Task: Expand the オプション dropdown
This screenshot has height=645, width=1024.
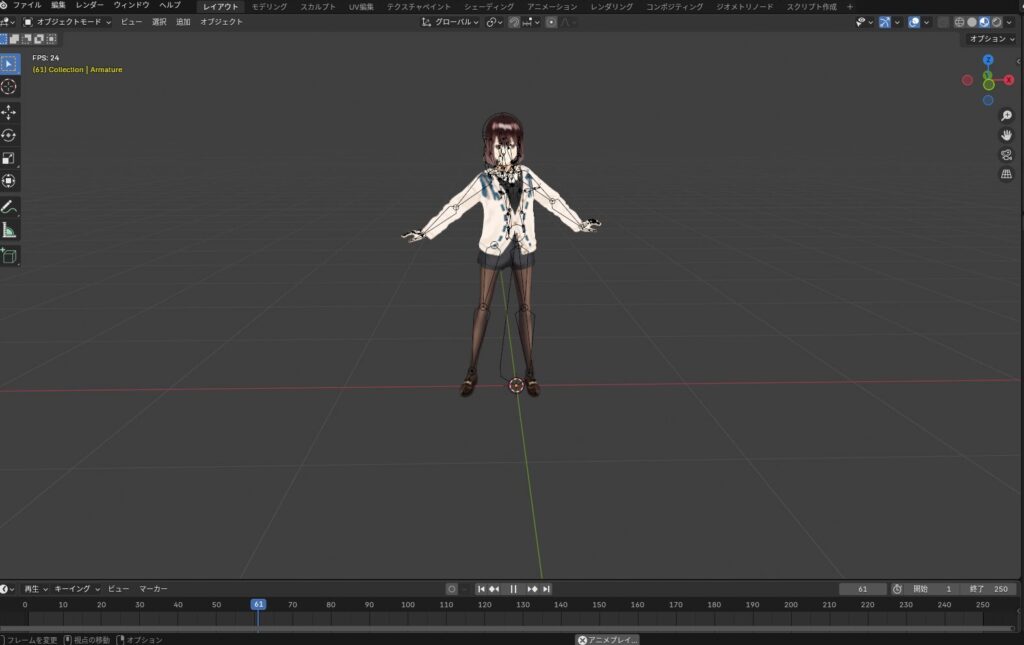Action: pyautogui.click(x=991, y=39)
